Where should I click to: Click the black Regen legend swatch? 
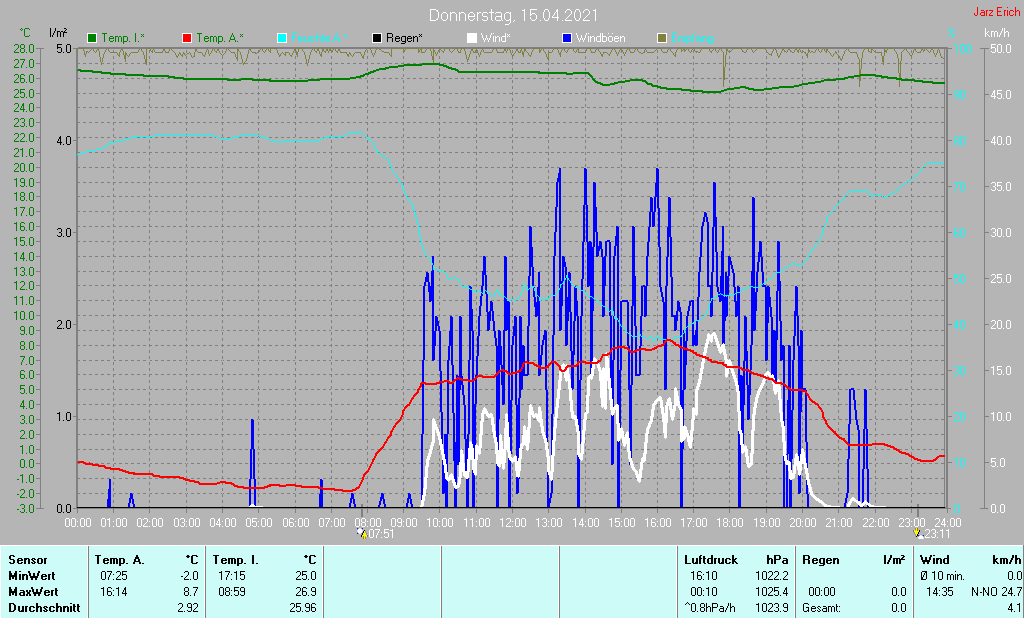[x=377, y=39]
